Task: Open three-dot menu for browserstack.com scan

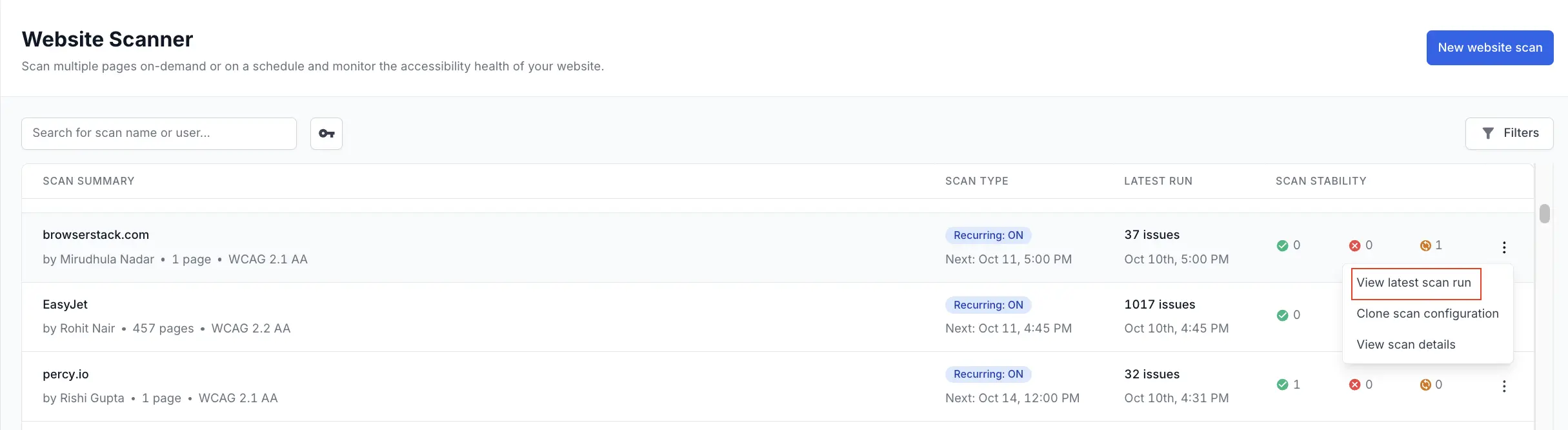Action: pyautogui.click(x=1503, y=247)
